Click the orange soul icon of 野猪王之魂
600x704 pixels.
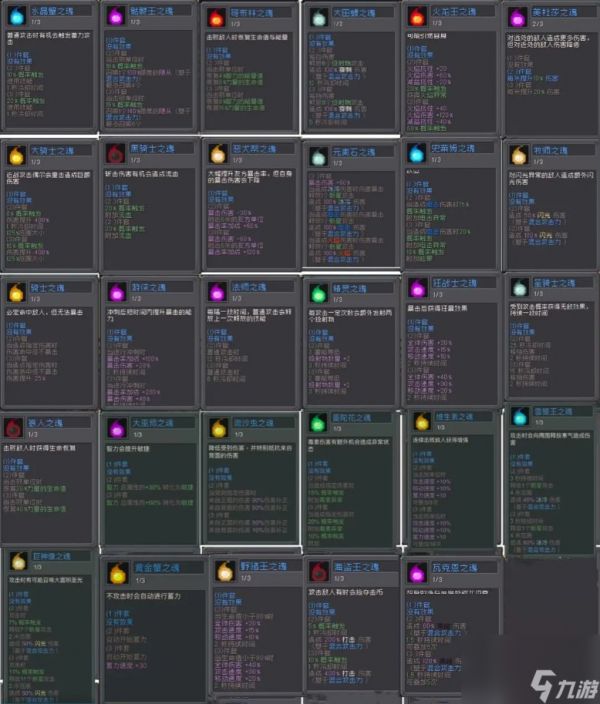tap(225, 572)
